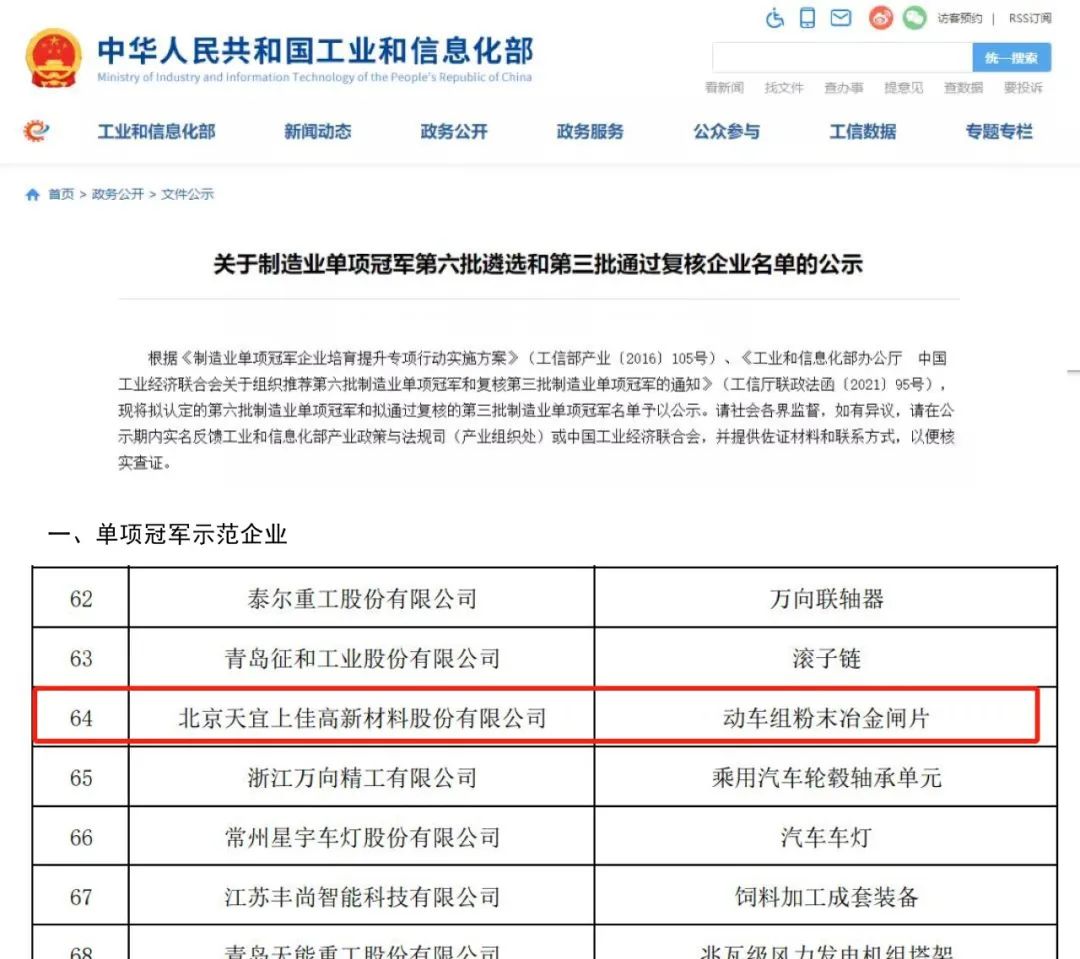Click cell 泰尔重工股份有限公司
Viewport: 1080px width, 959px height.
point(362,598)
